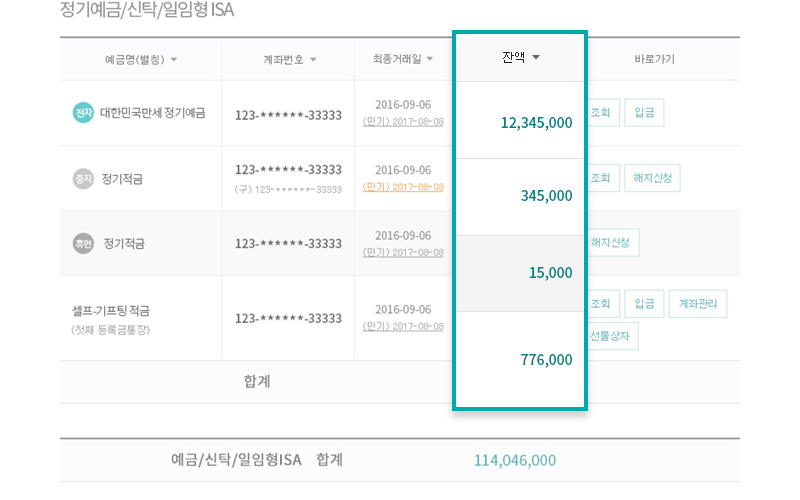Viewport: 800px width, 500px height.
Task: Click account number in 휴면 정기적금 row
Action: [288, 244]
